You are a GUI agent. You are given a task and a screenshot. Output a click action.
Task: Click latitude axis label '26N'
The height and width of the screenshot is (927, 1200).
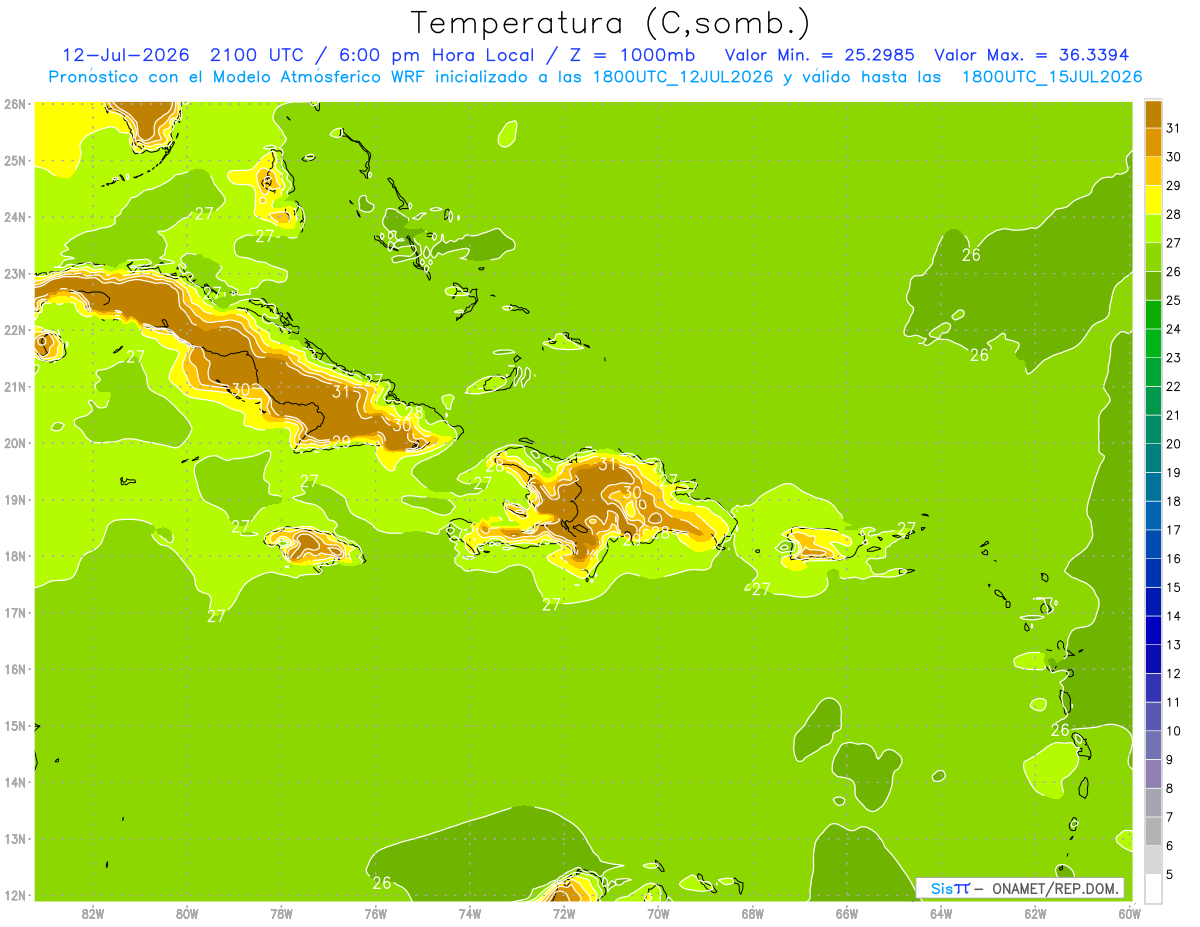coord(14,104)
